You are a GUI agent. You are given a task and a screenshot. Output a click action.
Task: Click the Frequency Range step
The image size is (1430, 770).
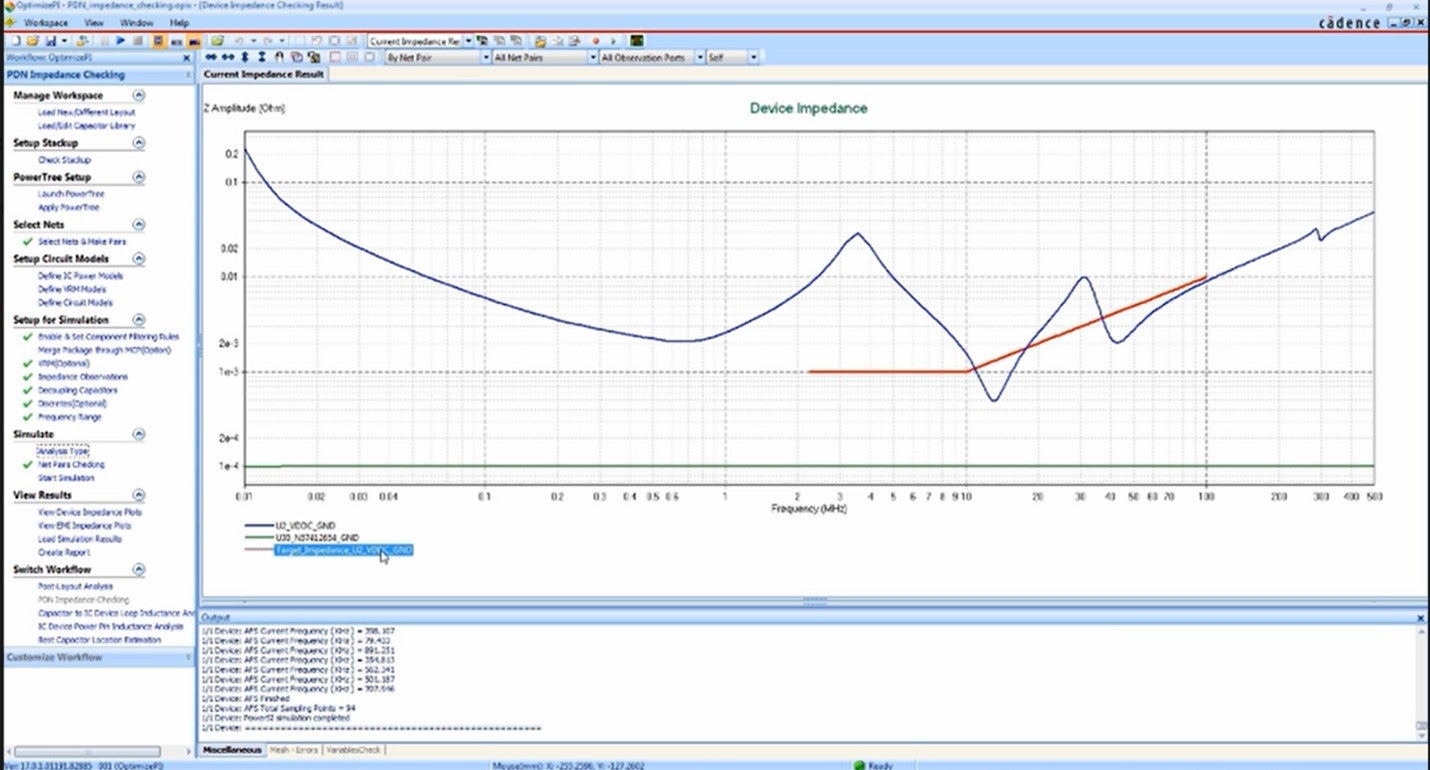point(70,417)
